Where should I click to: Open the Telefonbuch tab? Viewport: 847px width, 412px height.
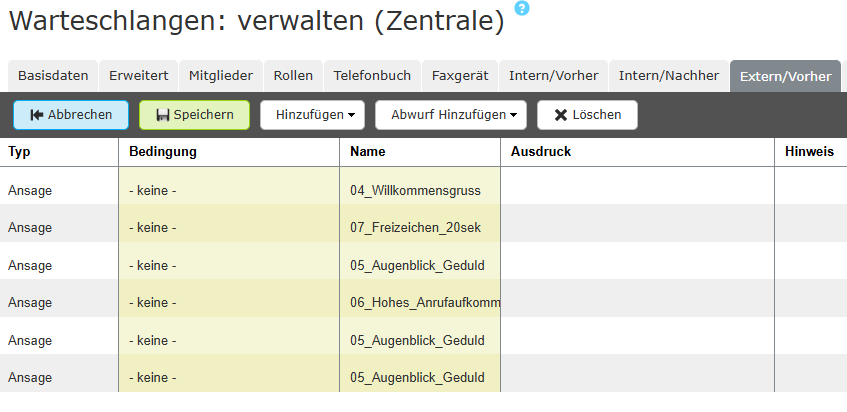372,76
